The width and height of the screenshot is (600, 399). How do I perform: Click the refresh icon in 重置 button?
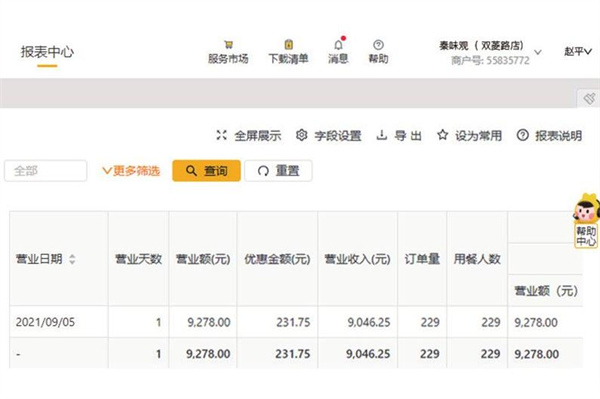263,171
